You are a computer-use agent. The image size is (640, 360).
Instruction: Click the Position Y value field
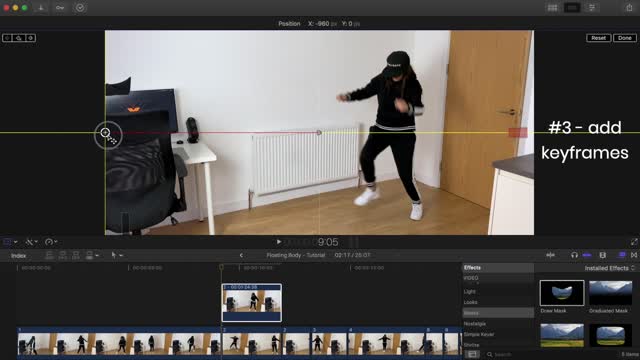click(351, 24)
